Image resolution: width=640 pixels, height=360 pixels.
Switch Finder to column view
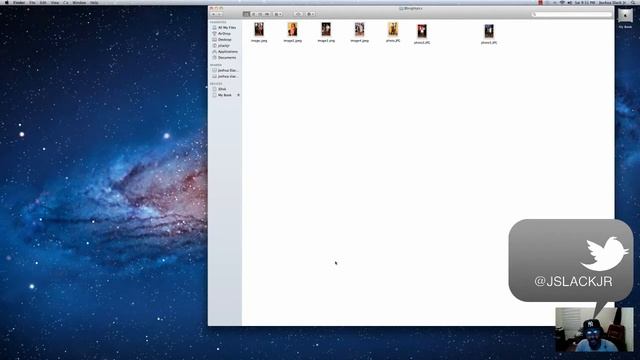point(260,14)
